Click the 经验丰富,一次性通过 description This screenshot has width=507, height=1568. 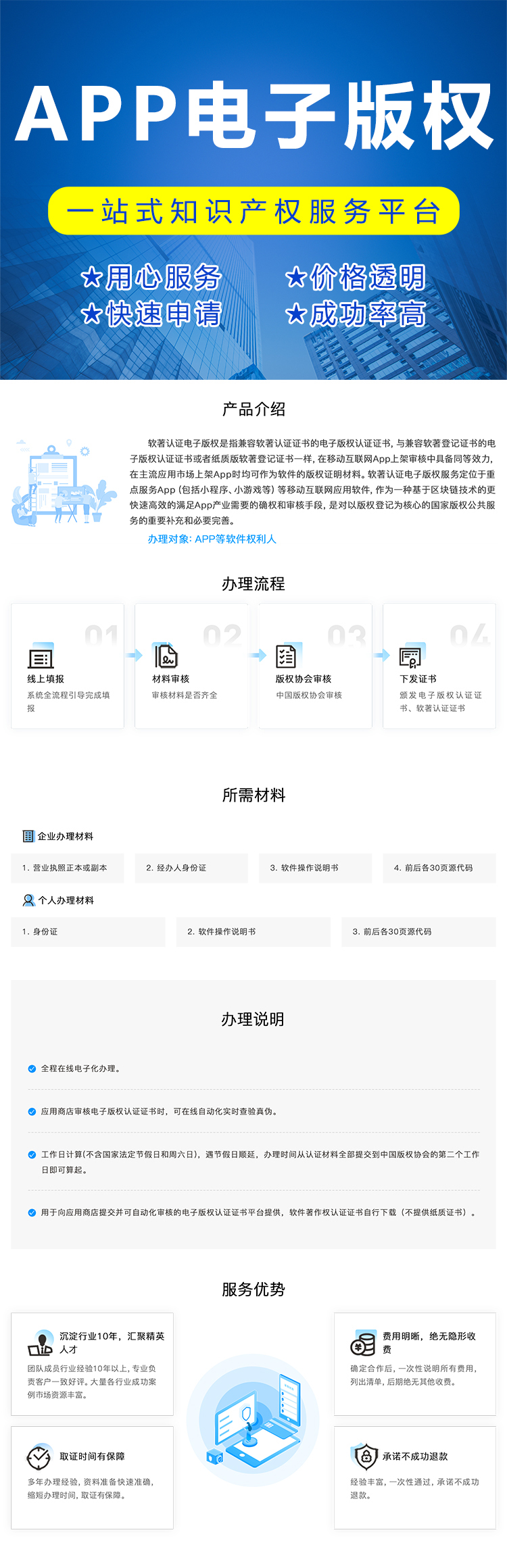[414, 1488]
